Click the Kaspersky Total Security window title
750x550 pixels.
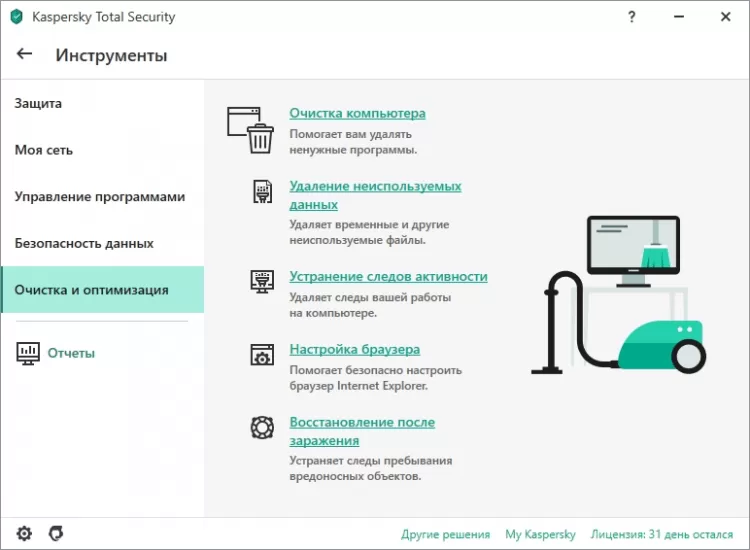click(x=103, y=17)
